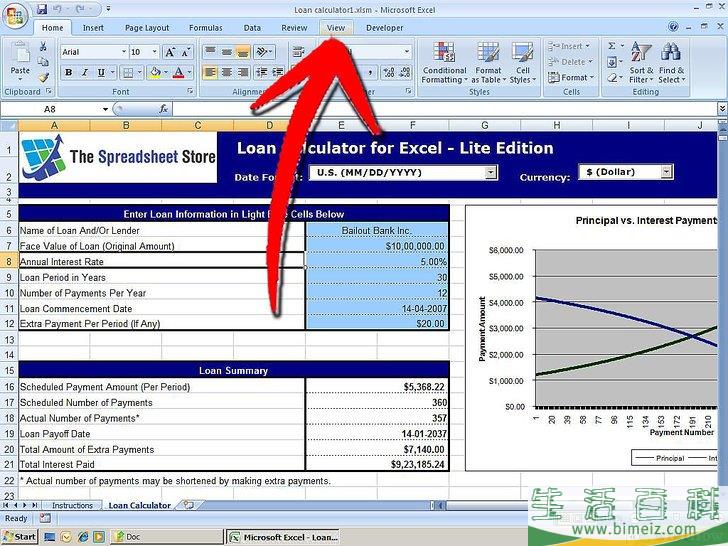Toggle italic formatting
The height and width of the screenshot is (546, 728).
pos(84,72)
